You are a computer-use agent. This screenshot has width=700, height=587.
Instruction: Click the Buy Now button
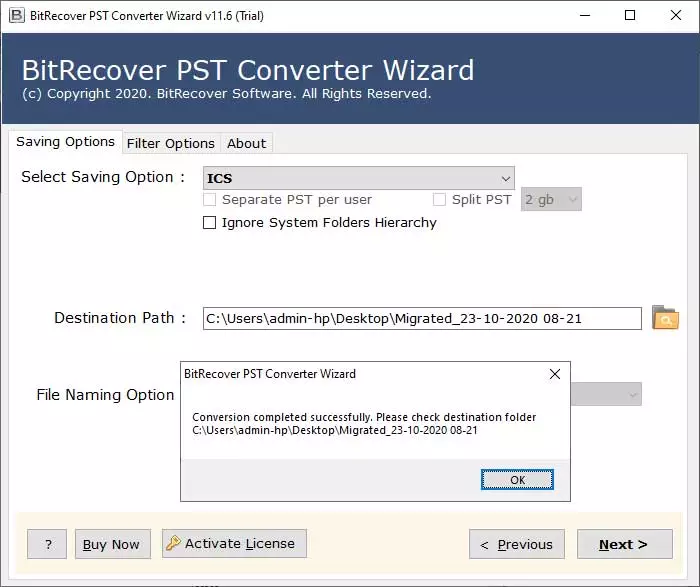coord(111,544)
